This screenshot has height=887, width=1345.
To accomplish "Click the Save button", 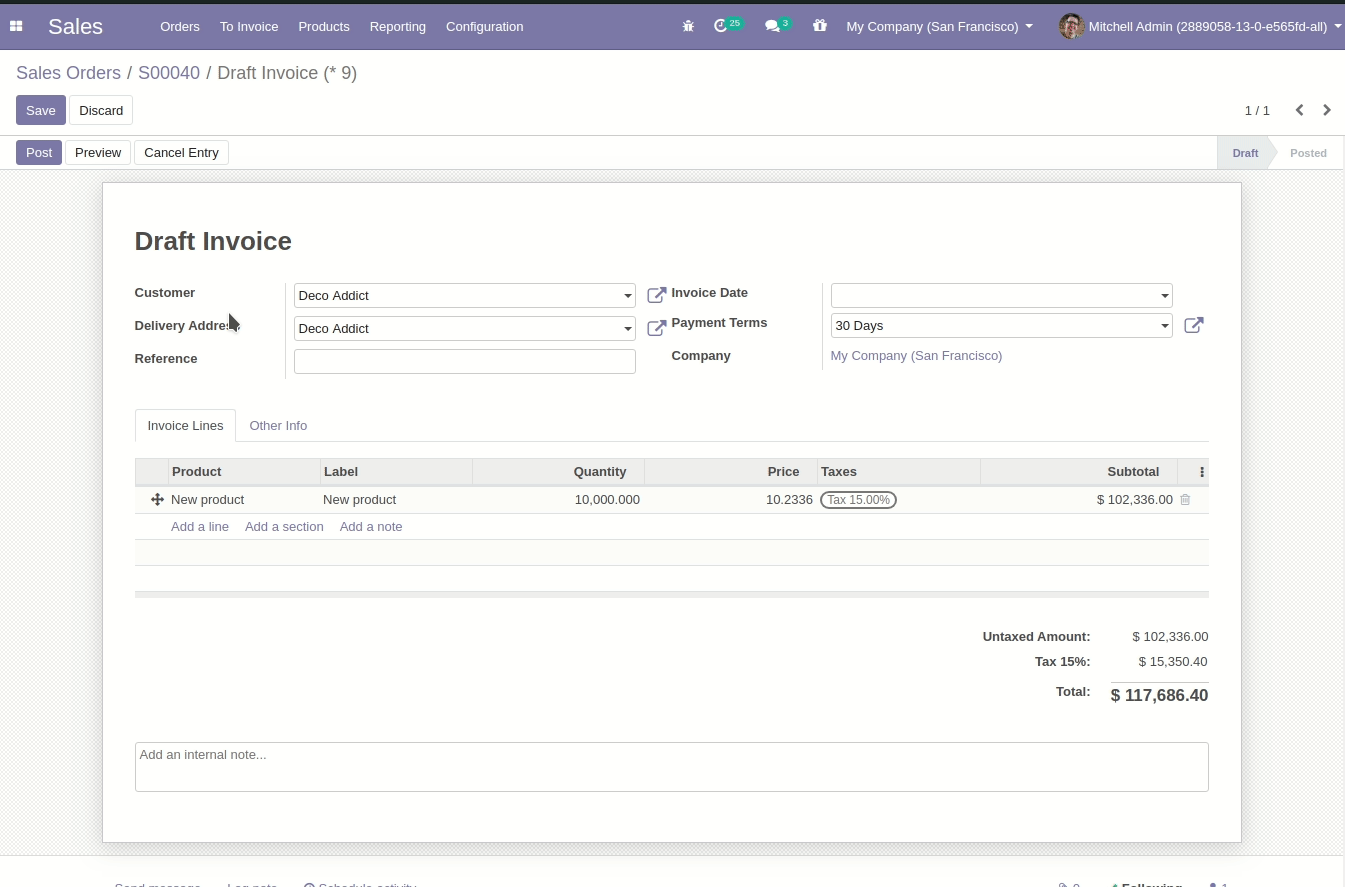I will point(41,110).
